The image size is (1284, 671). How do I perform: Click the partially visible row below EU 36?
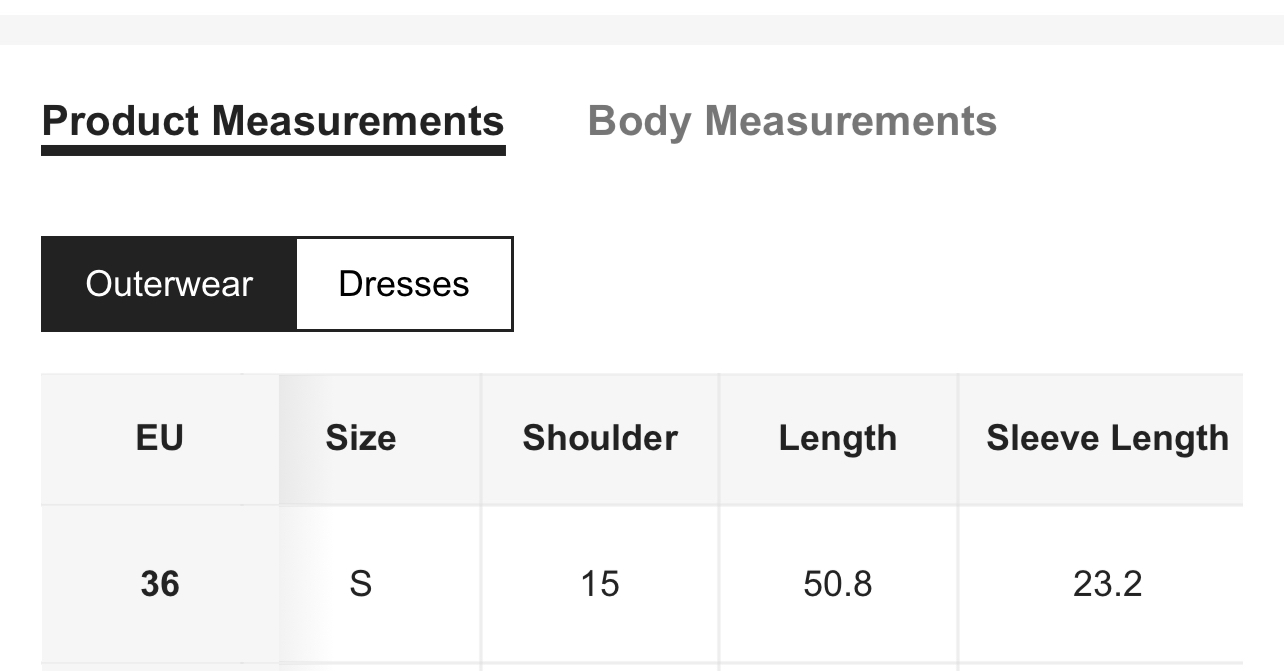160,666
